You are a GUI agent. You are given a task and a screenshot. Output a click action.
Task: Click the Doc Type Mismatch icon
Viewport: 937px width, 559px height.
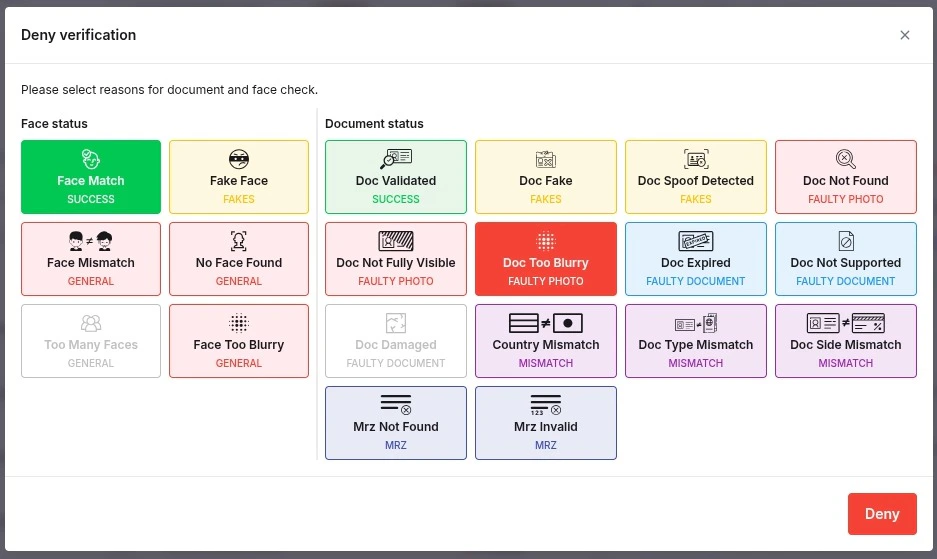pos(696,323)
